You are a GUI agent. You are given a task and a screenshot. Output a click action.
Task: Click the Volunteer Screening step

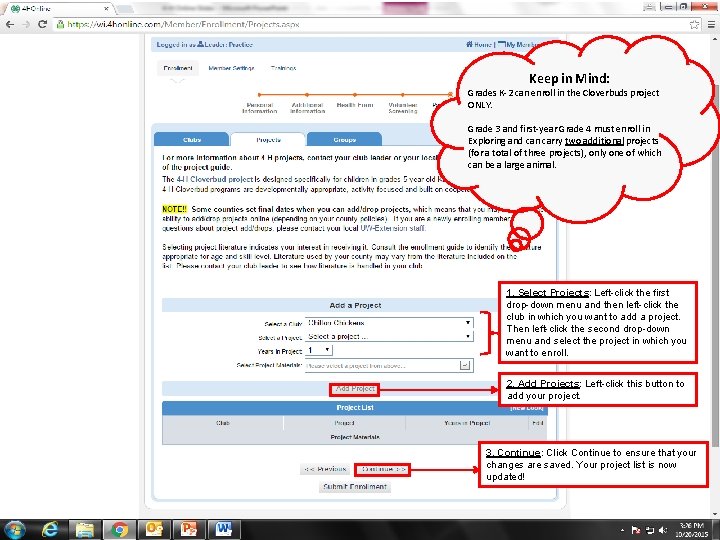403,108
